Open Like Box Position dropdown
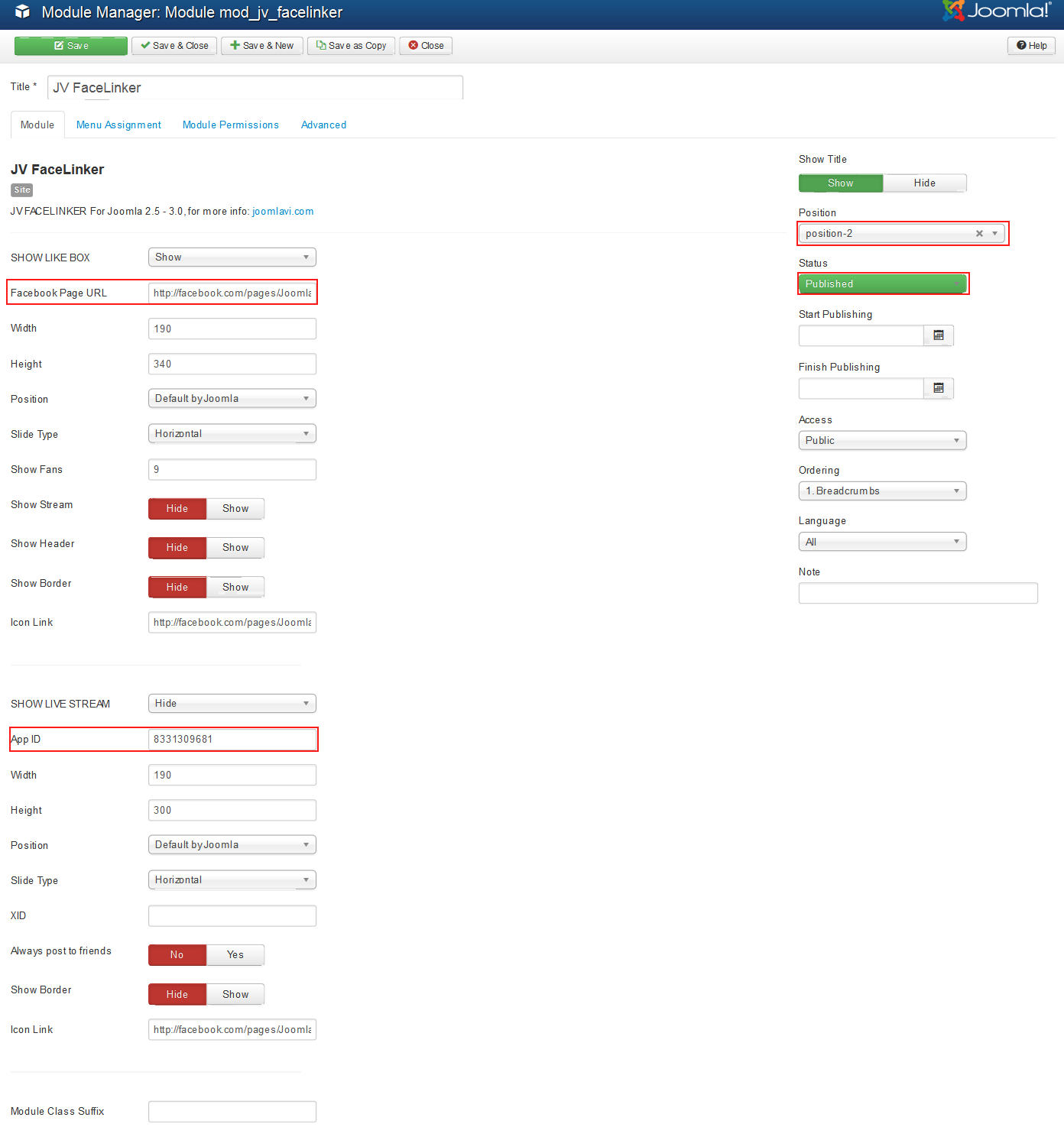 click(x=232, y=399)
